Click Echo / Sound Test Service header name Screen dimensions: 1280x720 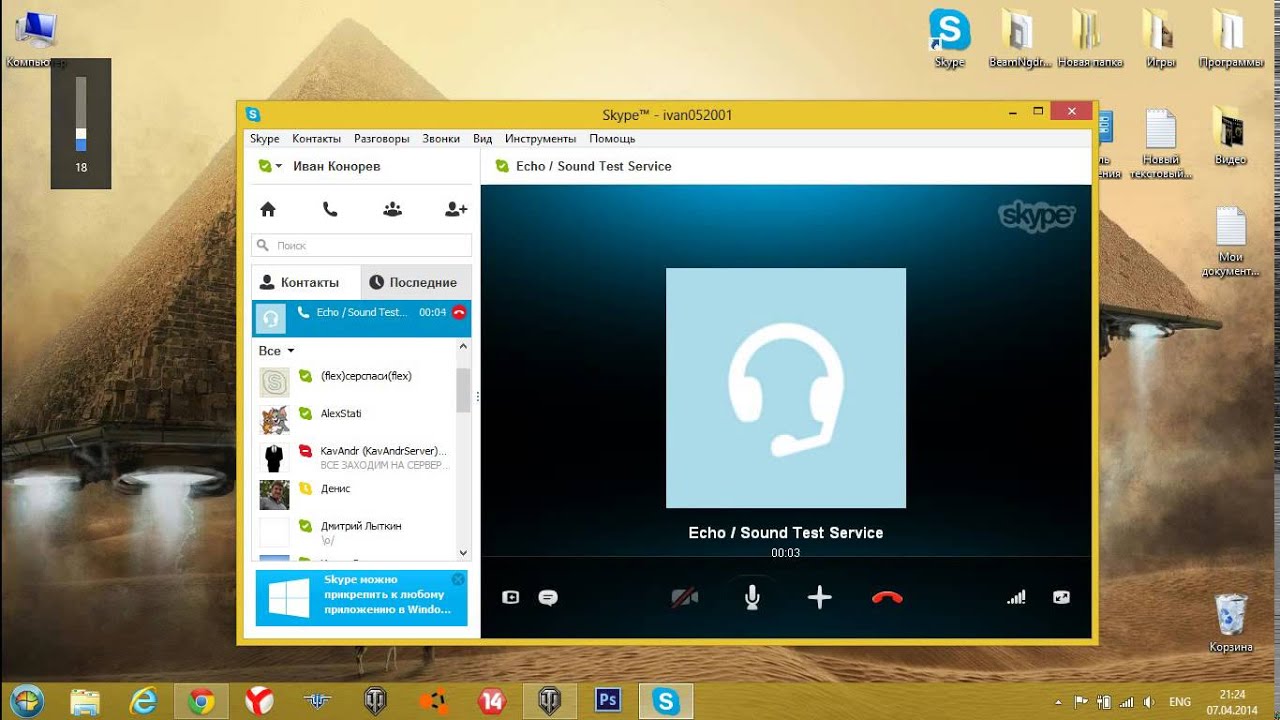(594, 166)
